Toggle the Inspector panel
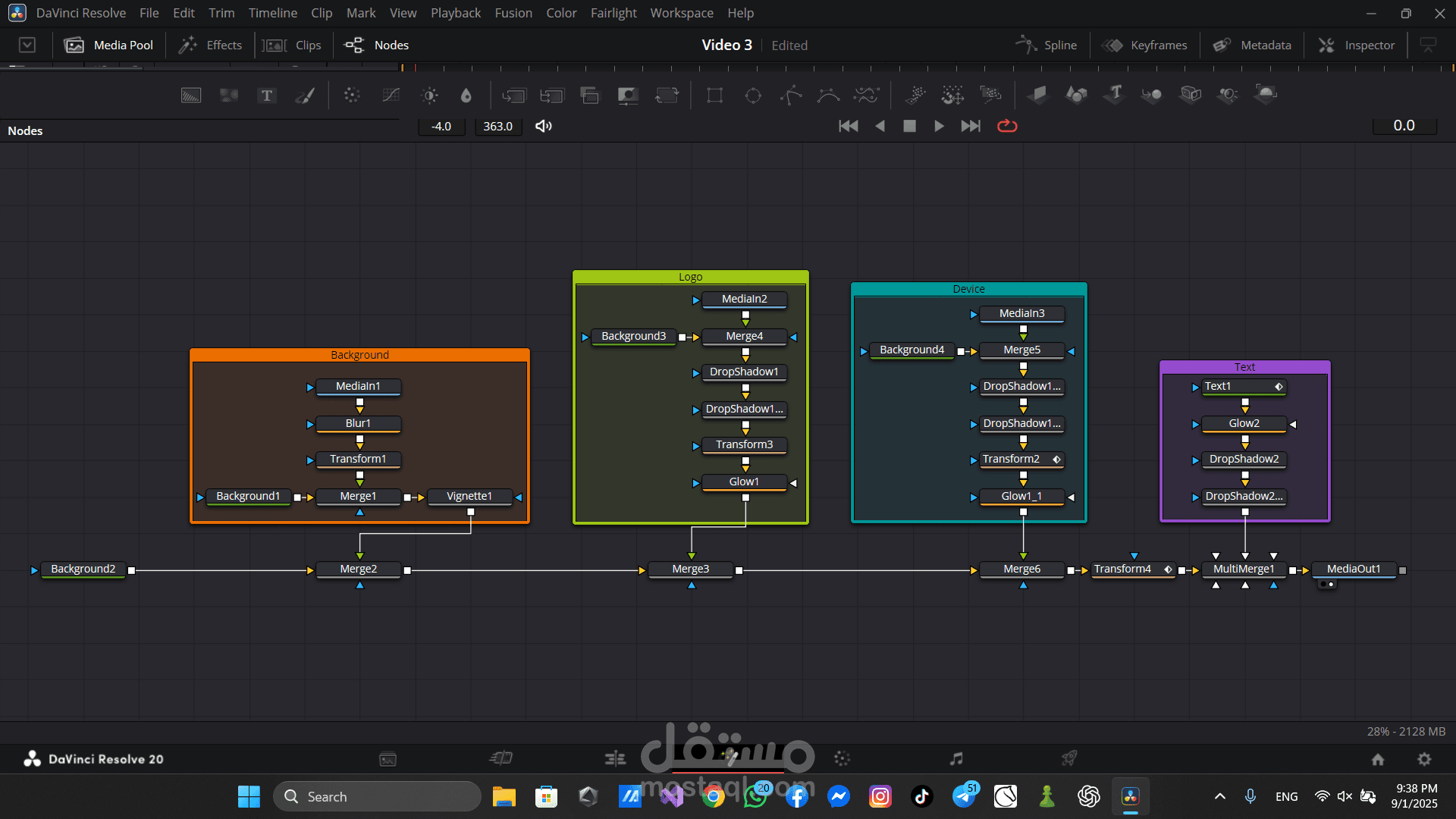The width and height of the screenshot is (1456, 819). point(1357,45)
